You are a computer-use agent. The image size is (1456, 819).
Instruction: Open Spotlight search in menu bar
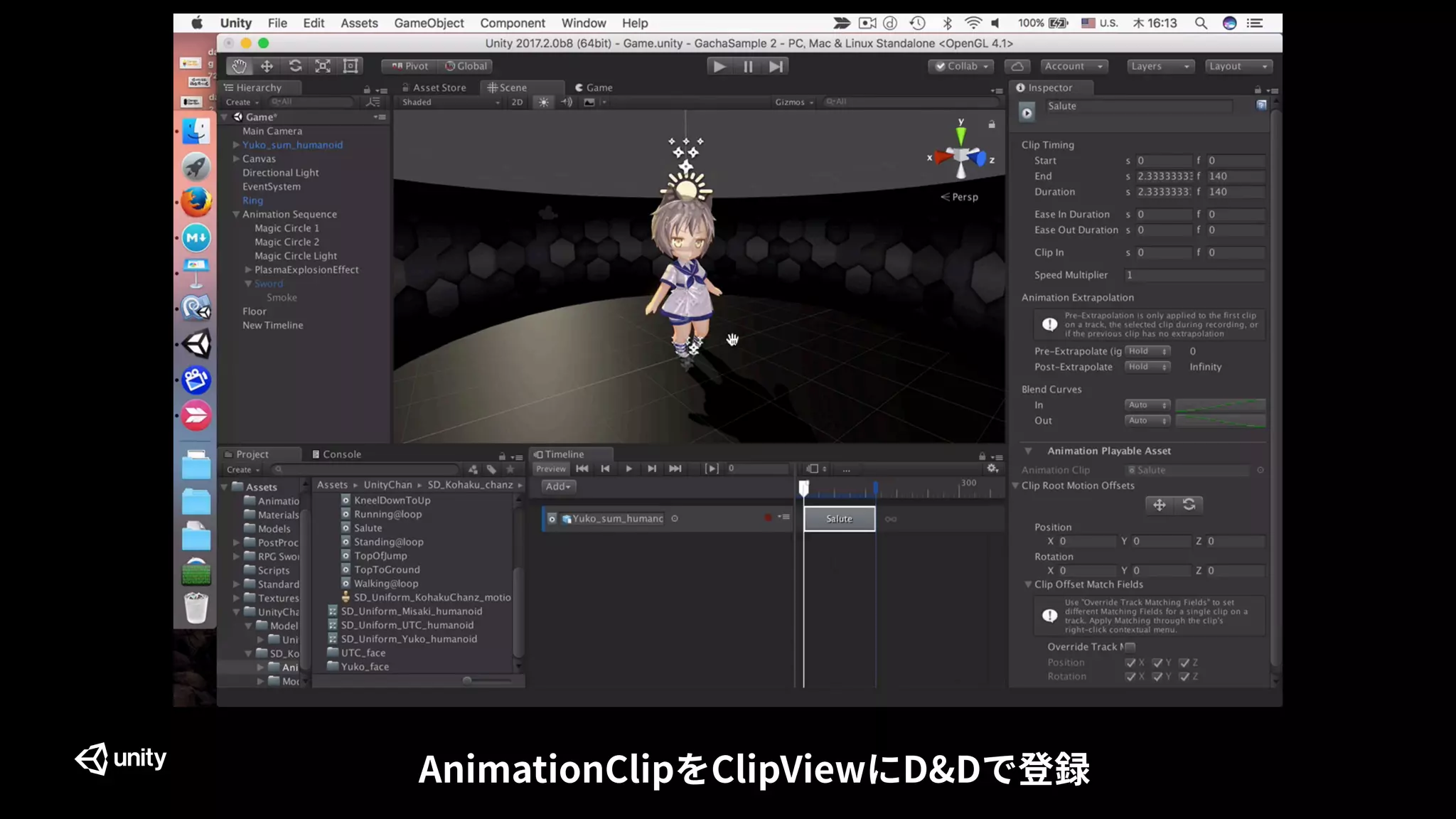pyautogui.click(x=1201, y=23)
